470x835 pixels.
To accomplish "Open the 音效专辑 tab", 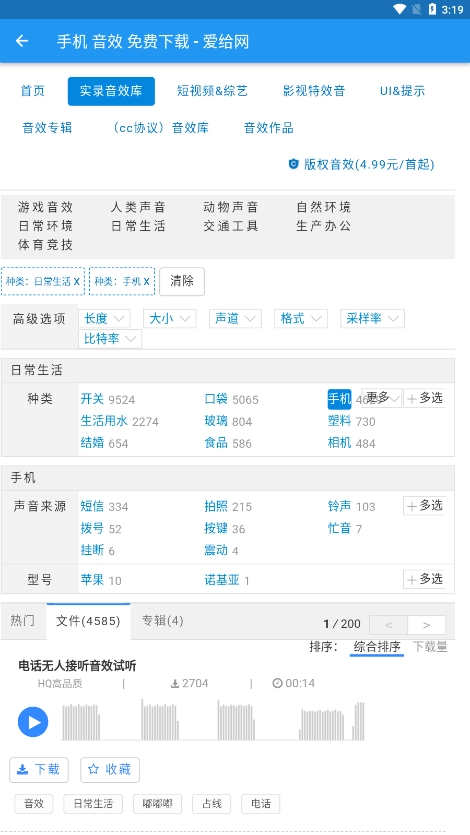I will [x=47, y=128].
